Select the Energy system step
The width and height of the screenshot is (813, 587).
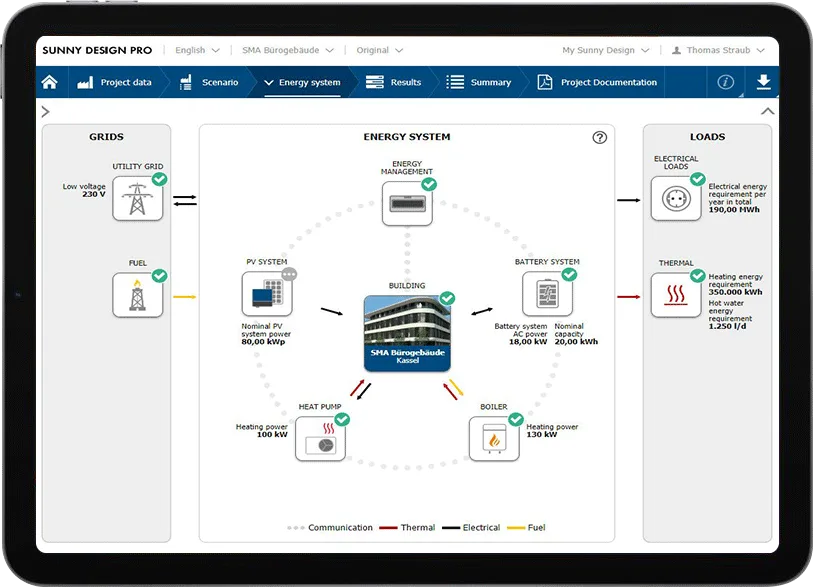click(x=302, y=82)
